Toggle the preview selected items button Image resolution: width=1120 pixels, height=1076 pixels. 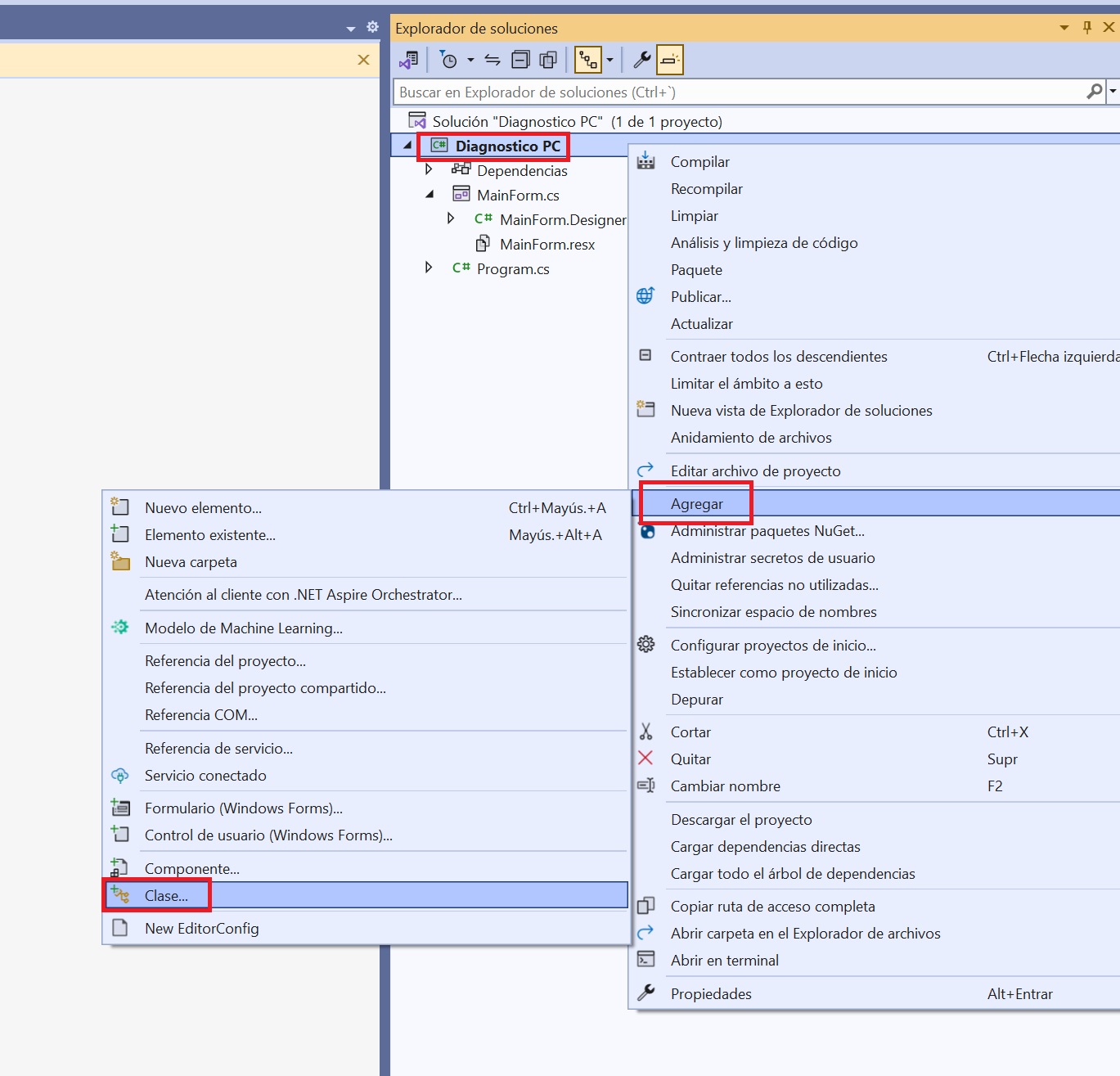(669, 60)
